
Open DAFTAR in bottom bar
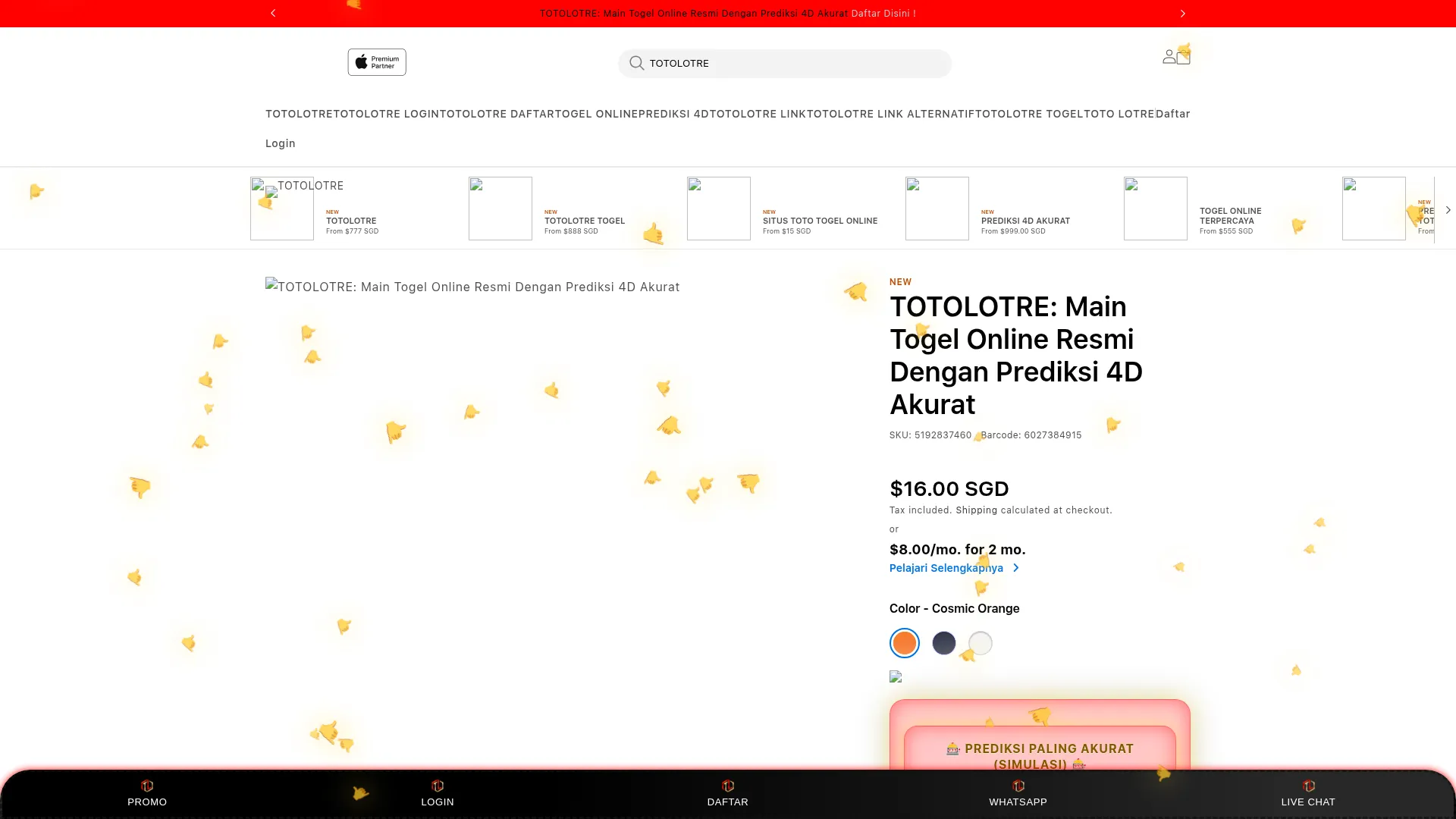[728, 793]
